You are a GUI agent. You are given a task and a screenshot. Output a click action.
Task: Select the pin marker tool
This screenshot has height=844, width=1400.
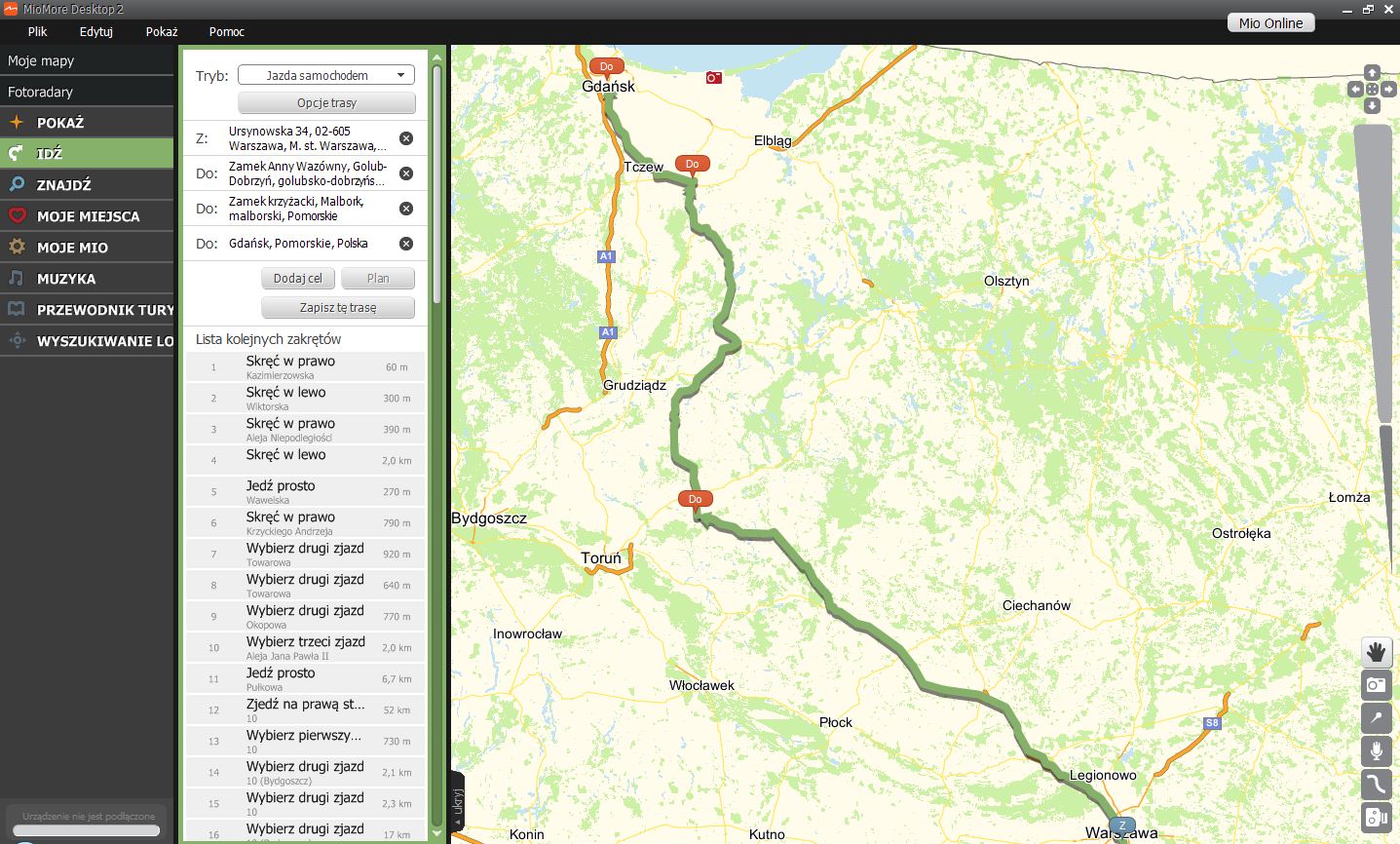pos(1376,718)
